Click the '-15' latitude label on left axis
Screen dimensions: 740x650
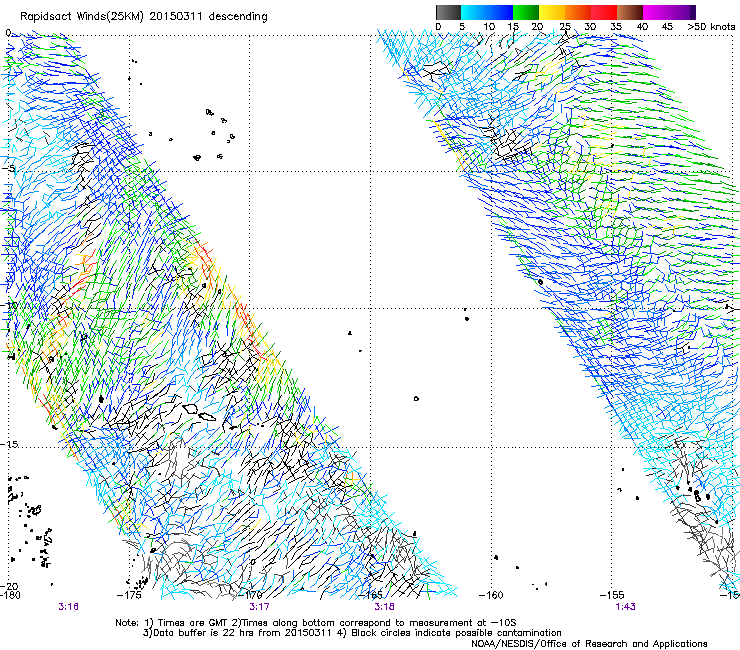tap(9, 444)
